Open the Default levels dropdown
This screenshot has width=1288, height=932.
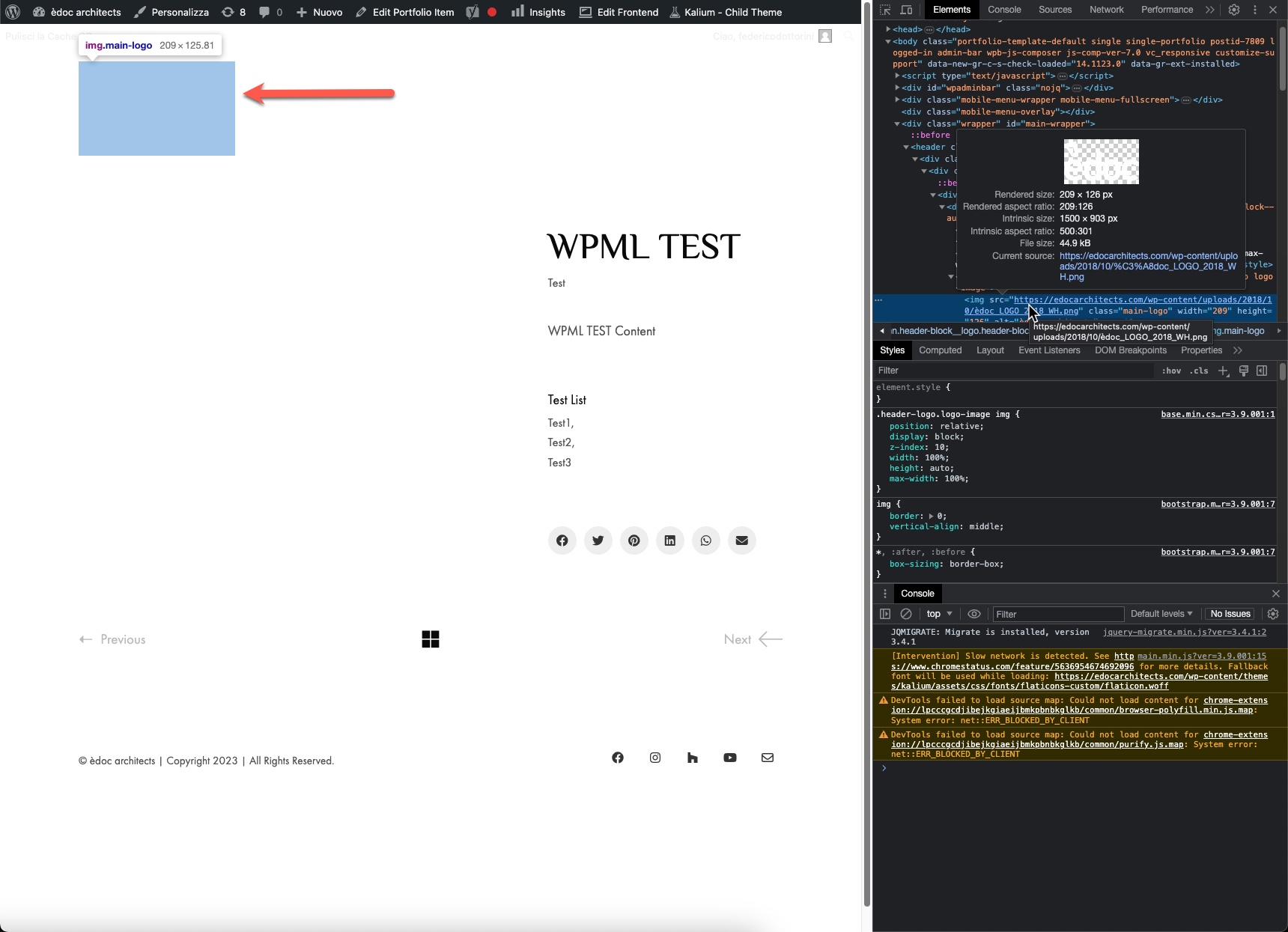pos(1161,614)
